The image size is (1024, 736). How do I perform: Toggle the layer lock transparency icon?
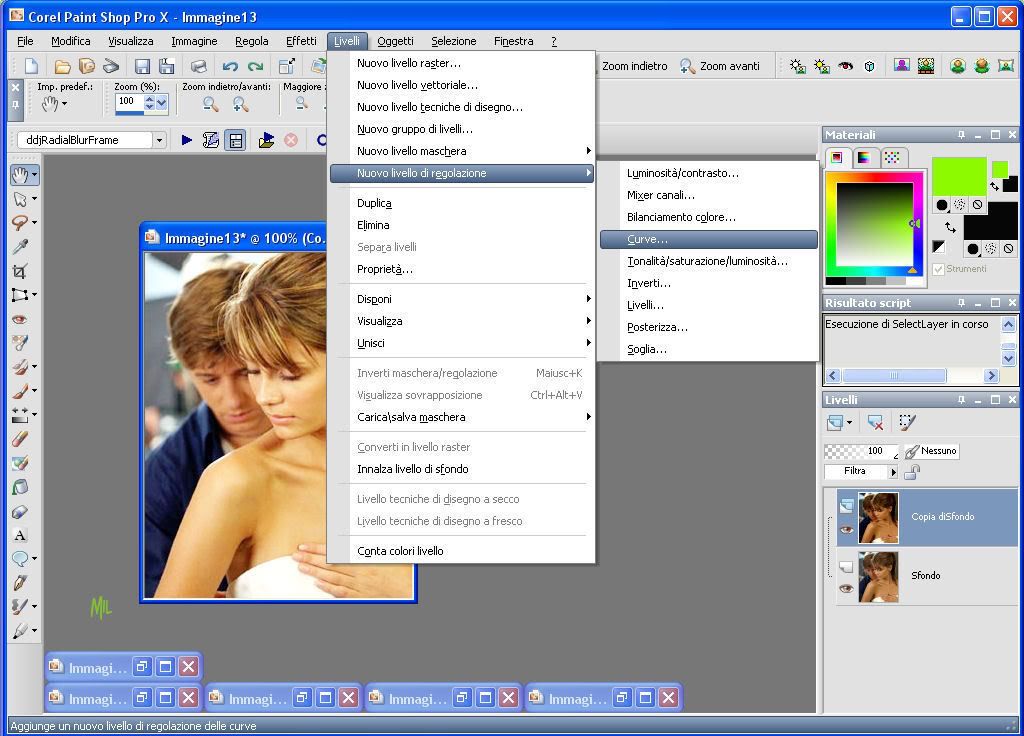click(x=912, y=472)
